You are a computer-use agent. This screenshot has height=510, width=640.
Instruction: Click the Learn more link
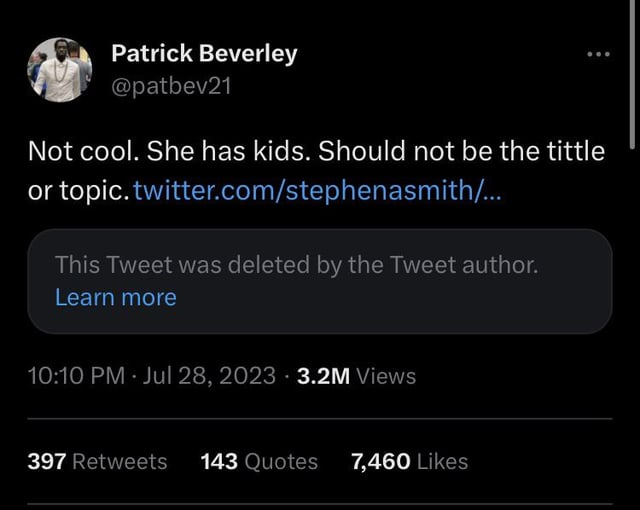point(115,297)
